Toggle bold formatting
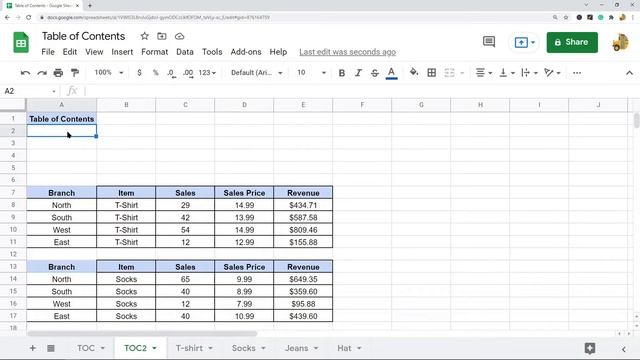Viewport: 640px width, 360px height. (x=342, y=73)
